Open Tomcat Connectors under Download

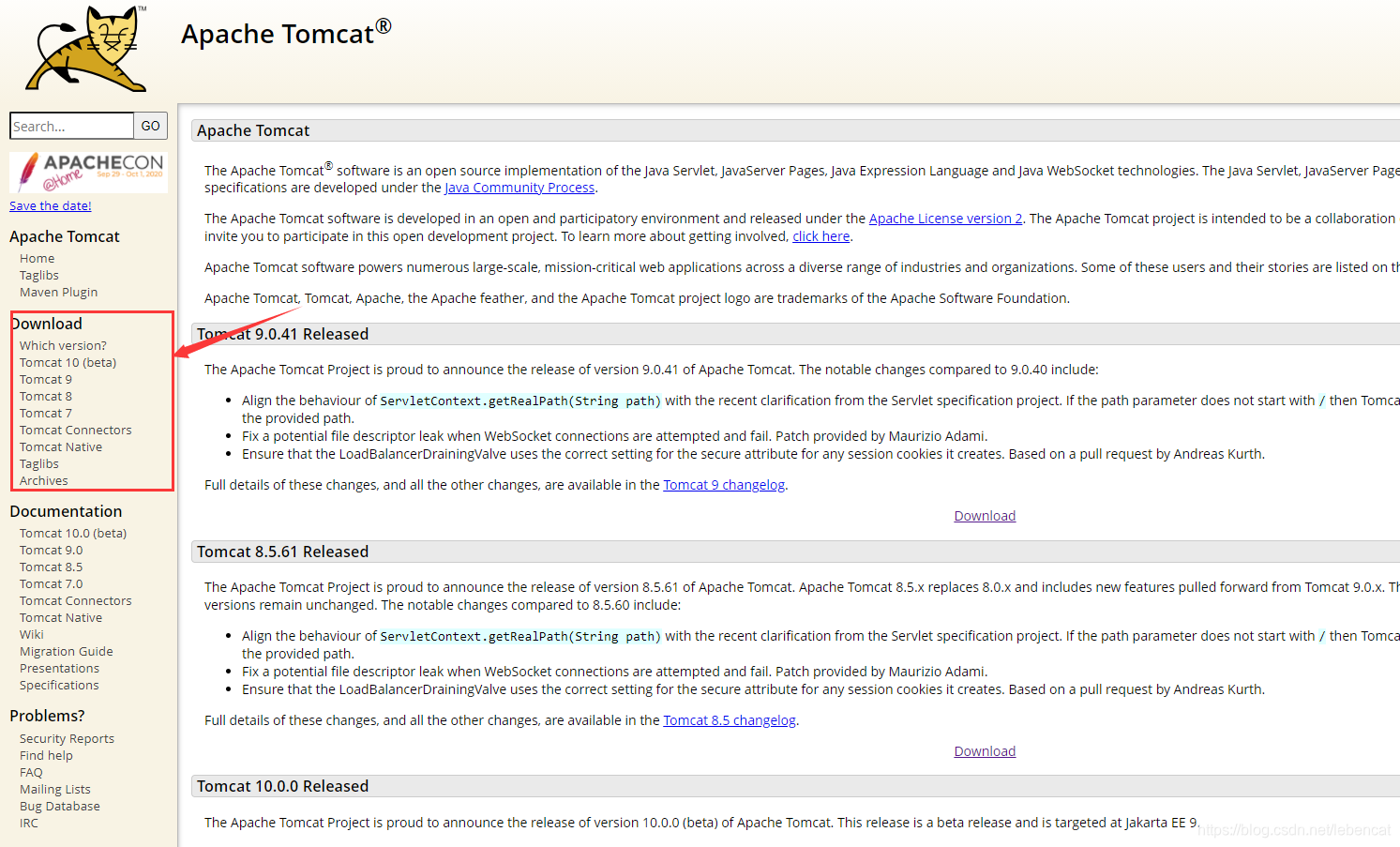pyautogui.click(x=76, y=430)
